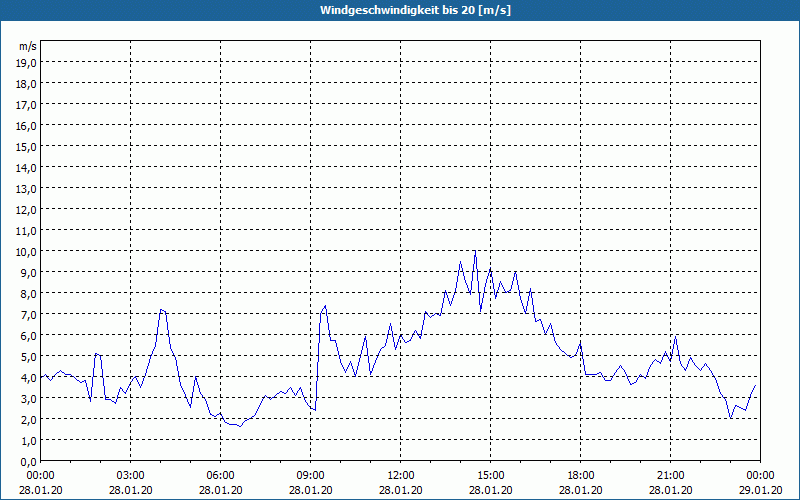Click the '17,0' y-axis value
This screenshot has height=500, width=800.
tap(27, 104)
